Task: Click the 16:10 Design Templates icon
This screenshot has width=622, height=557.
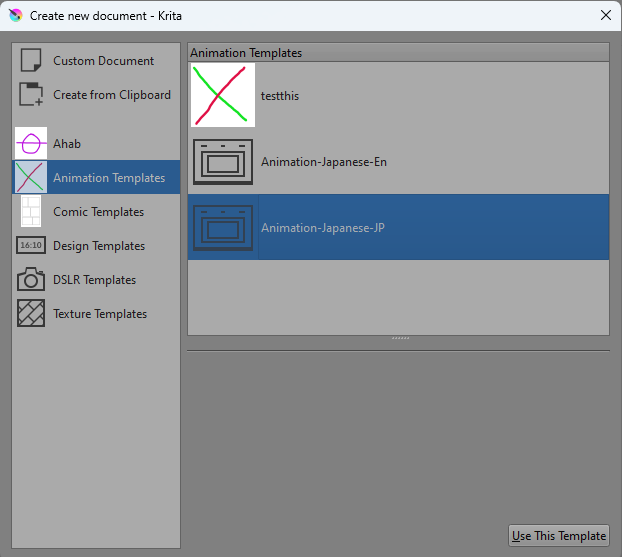Action: pos(31,245)
